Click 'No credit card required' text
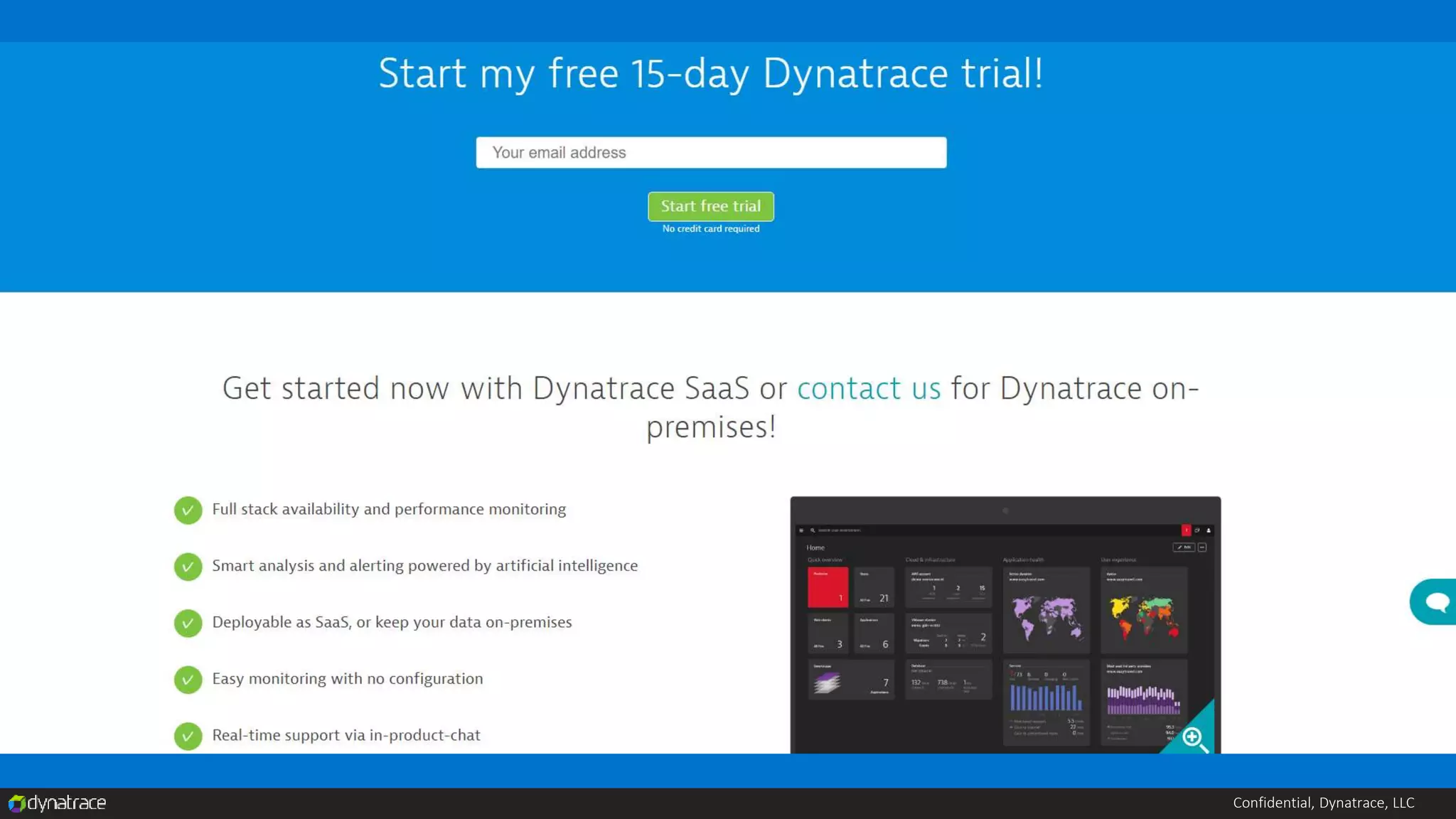The width and height of the screenshot is (1456, 819). pyautogui.click(x=711, y=229)
